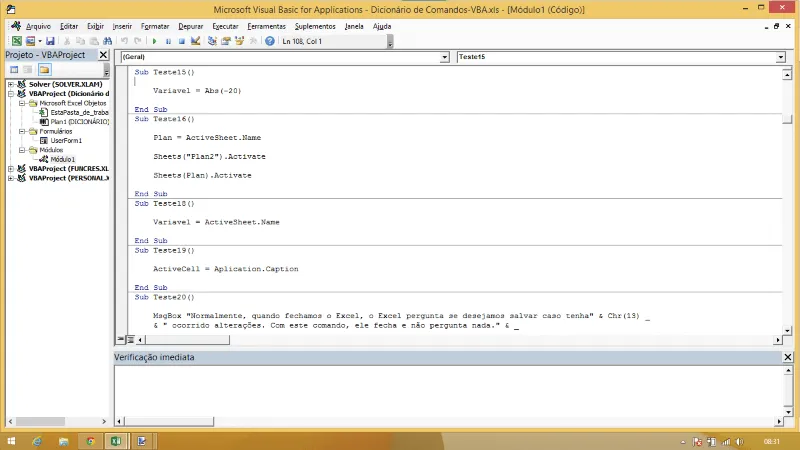
Task: Open the Exibir menu
Action: (95, 27)
